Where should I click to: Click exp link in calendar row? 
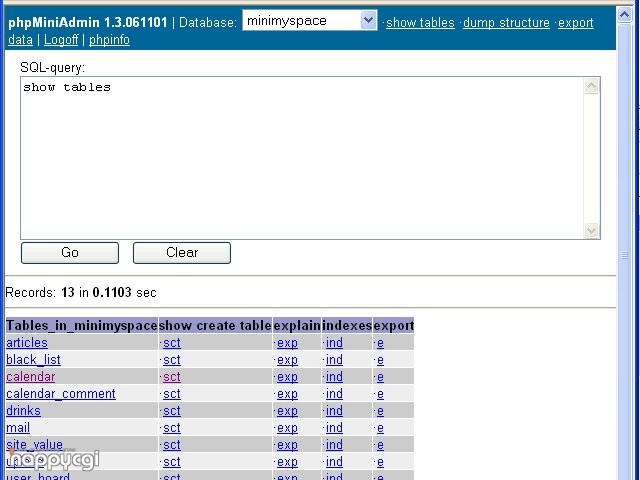point(287,377)
